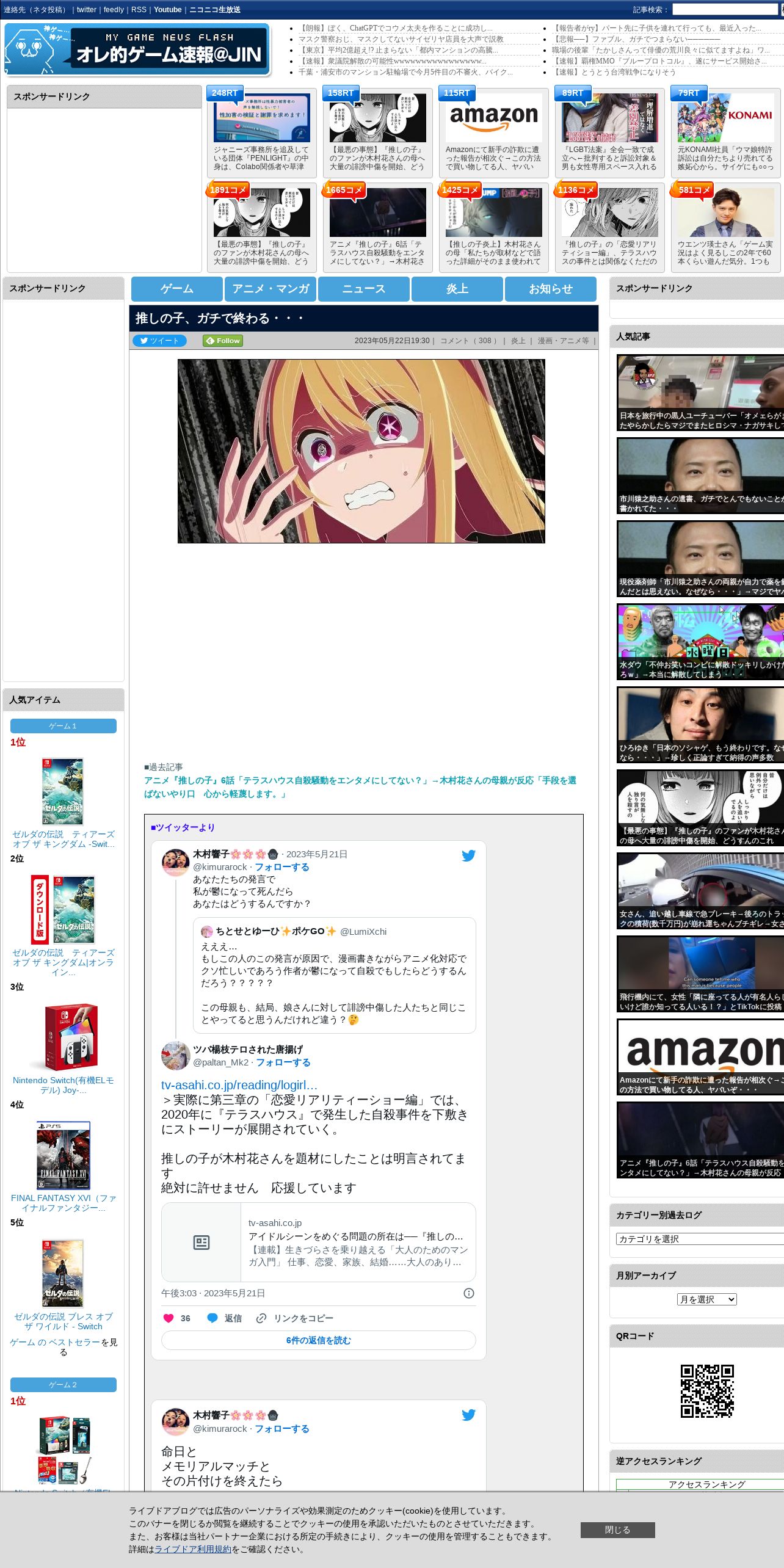Click the main article anime image
The height and width of the screenshot is (1568, 784).
pos(361,451)
